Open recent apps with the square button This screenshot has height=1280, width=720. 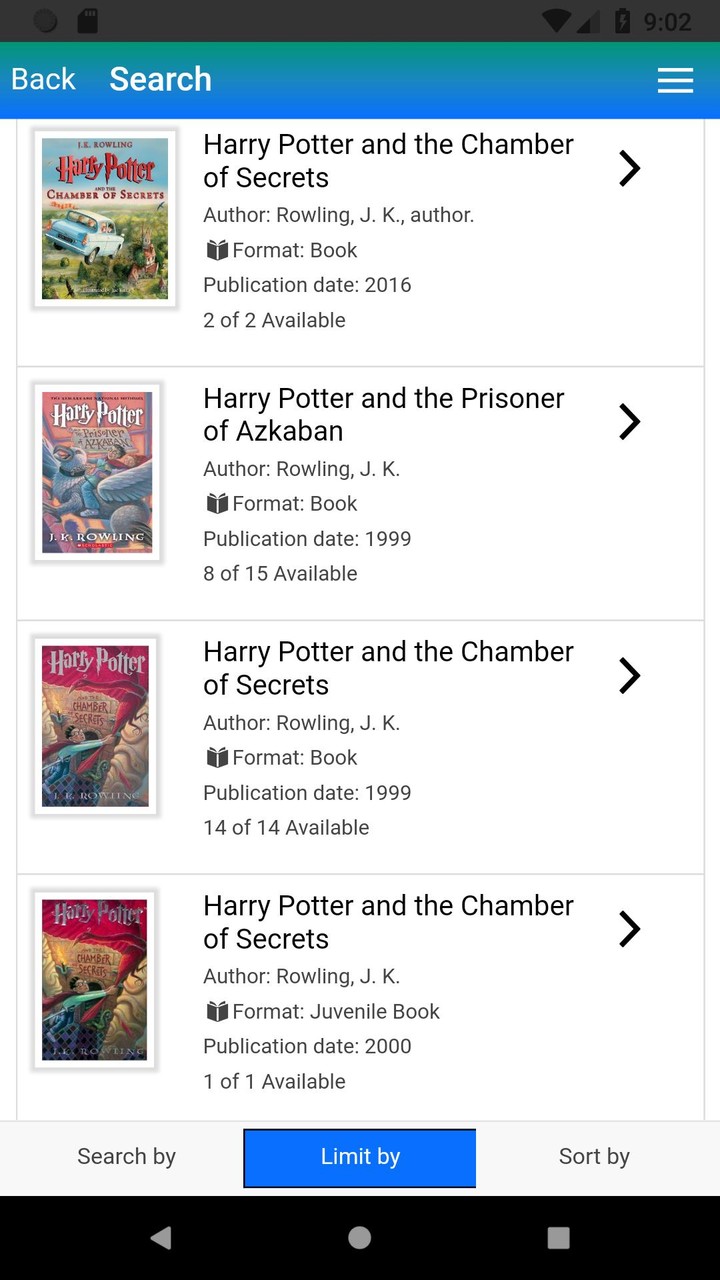pos(557,1237)
